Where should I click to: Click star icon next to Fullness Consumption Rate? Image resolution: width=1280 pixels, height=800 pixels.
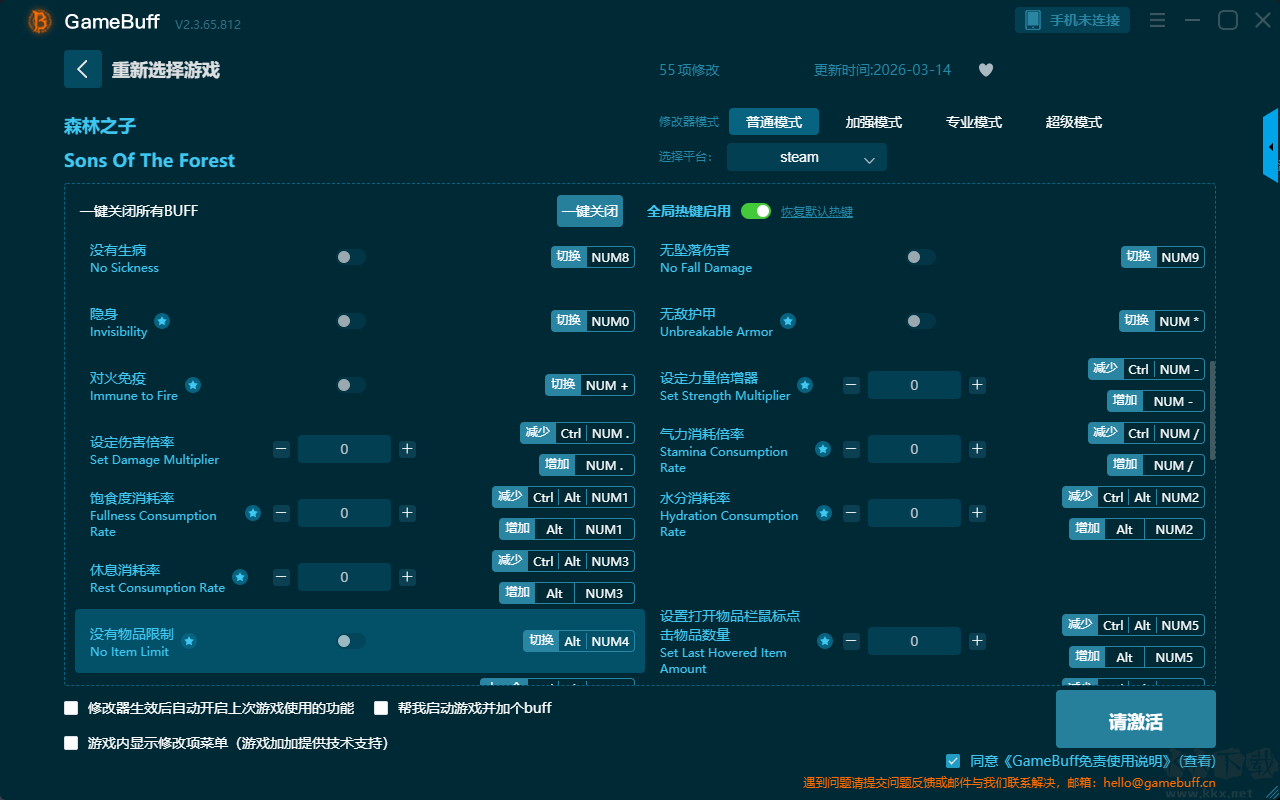pyautogui.click(x=253, y=513)
